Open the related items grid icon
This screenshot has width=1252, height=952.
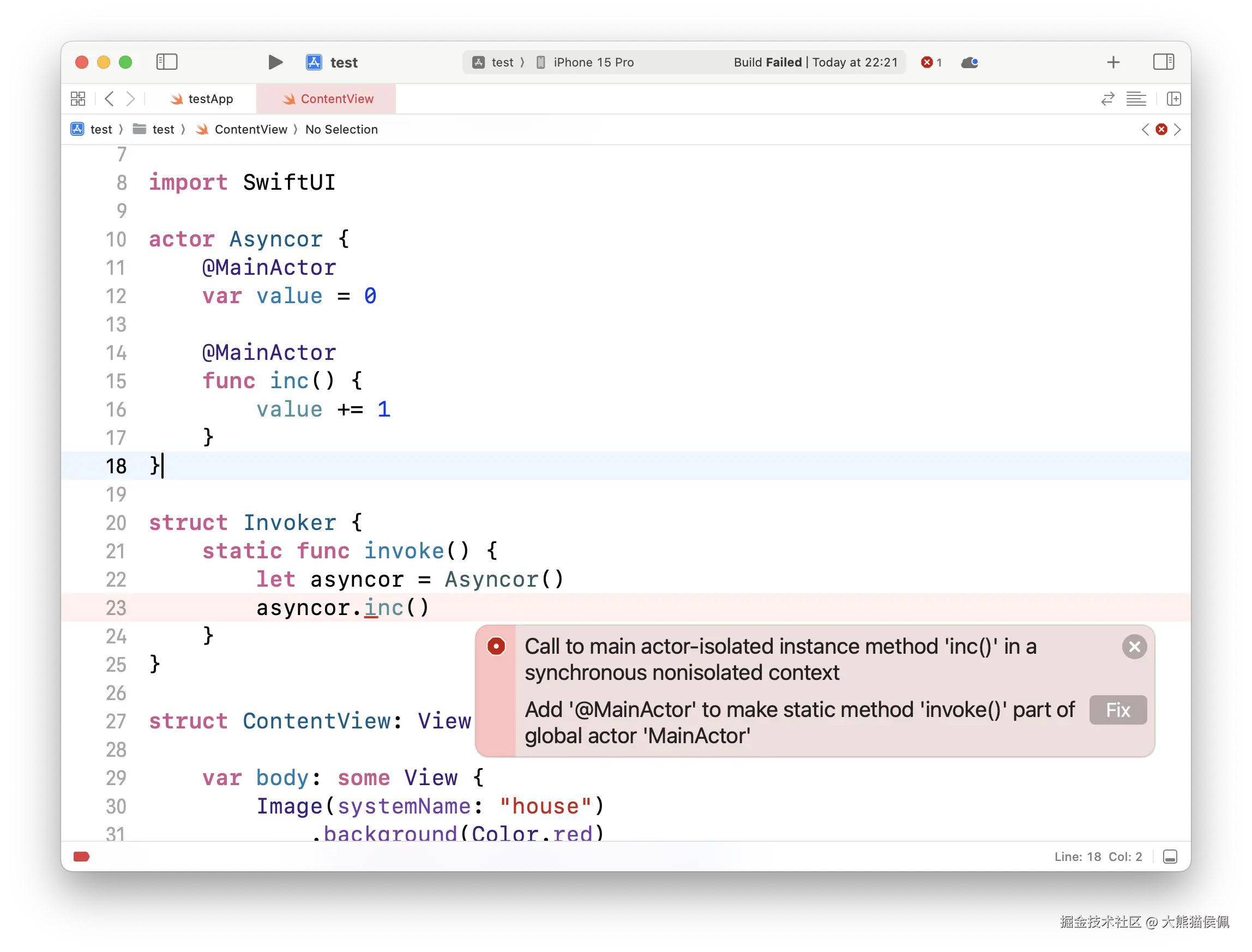coord(78,99)
